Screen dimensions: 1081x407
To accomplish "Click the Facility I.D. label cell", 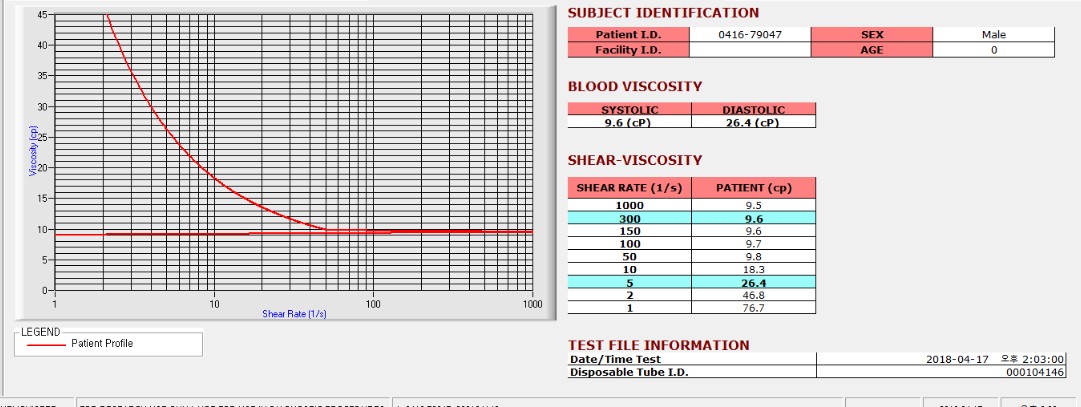I will [x=628, y=50].
